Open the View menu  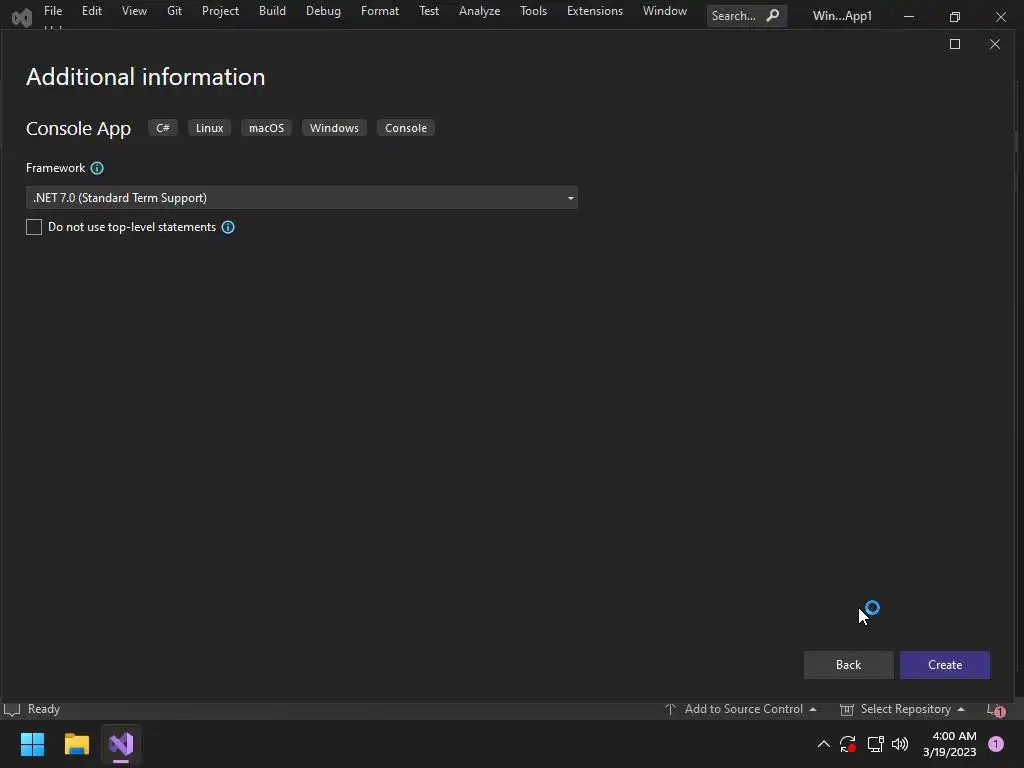[134, 11]
